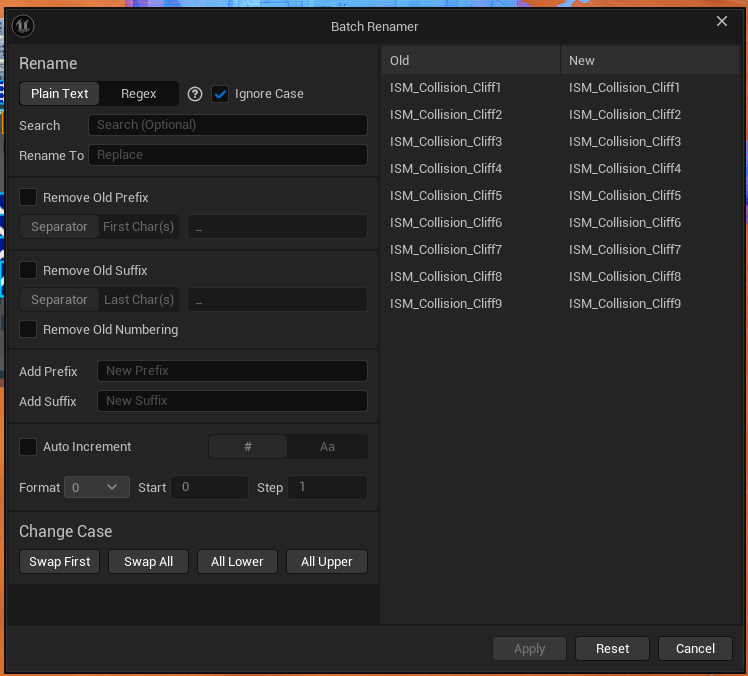Select ISM_Collision_Cliff6 in Old column

(446, 222)
